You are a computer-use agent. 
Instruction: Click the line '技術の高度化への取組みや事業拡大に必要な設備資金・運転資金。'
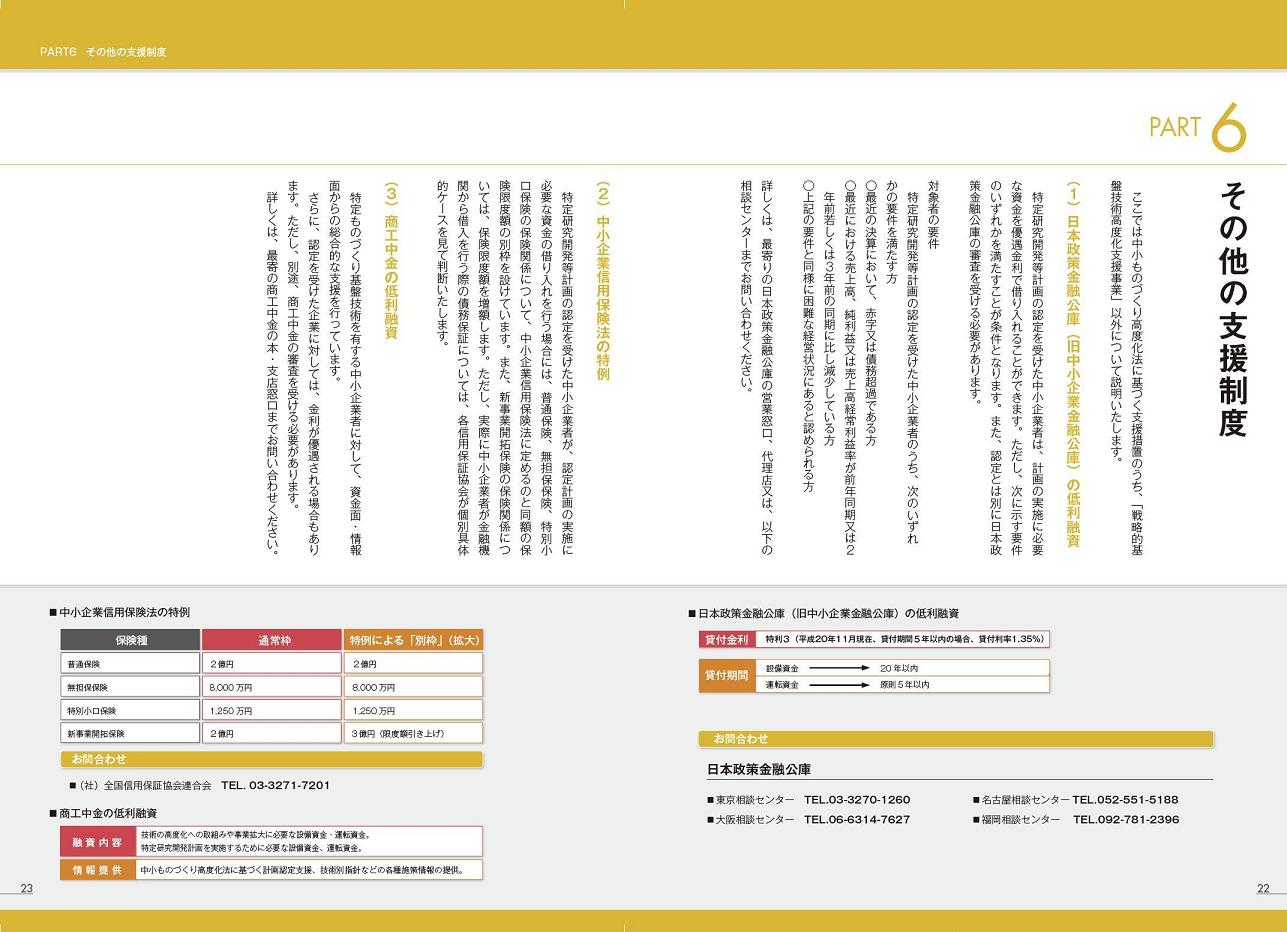pyautogui.click(x=255, y=834)
